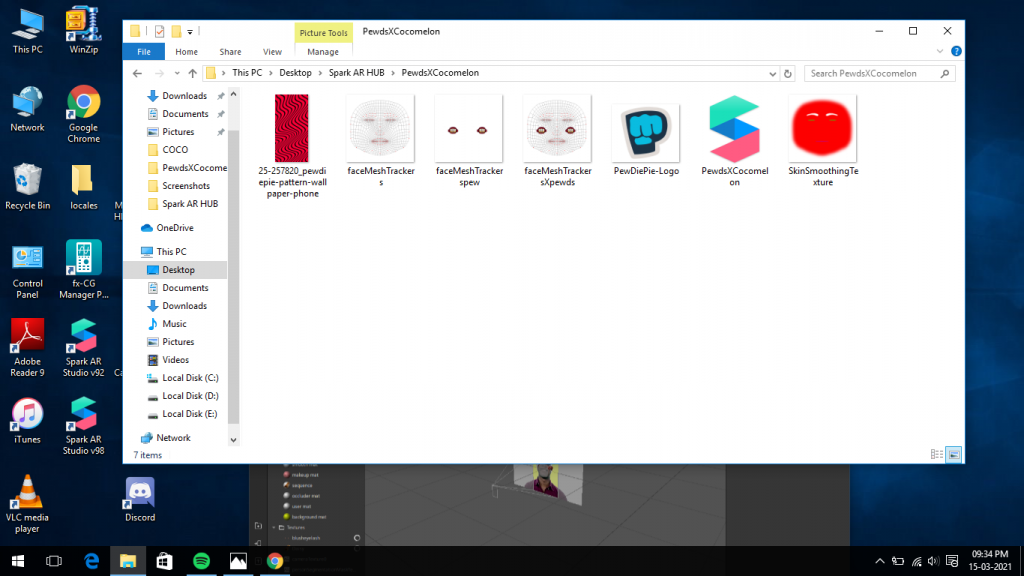Open recent locations dropdown arrow
The height and width of the screenshot is (576, 1024).
(x=177, y=73)
